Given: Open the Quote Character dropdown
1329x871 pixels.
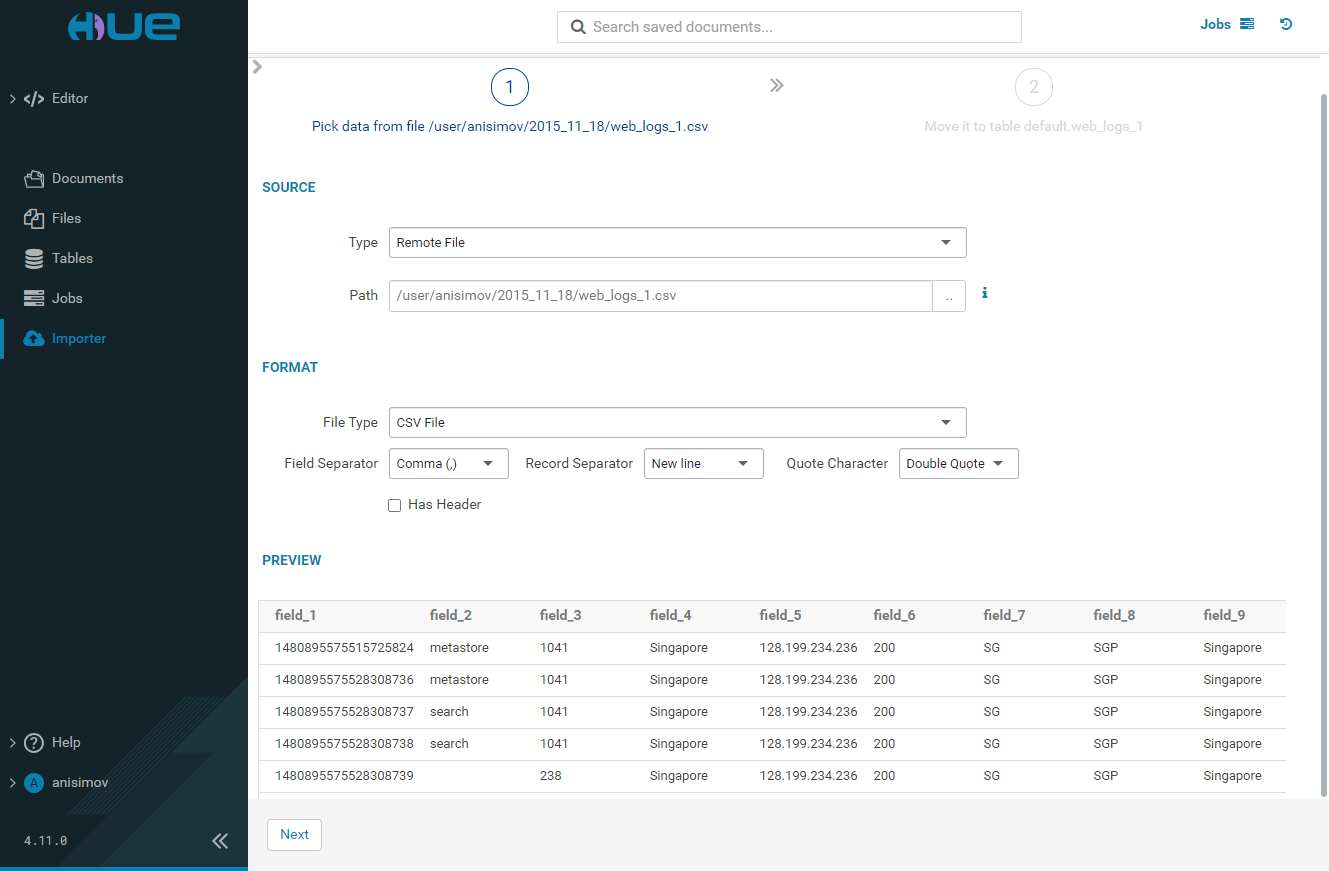Looking at the screenshot, I should [959, 464].
